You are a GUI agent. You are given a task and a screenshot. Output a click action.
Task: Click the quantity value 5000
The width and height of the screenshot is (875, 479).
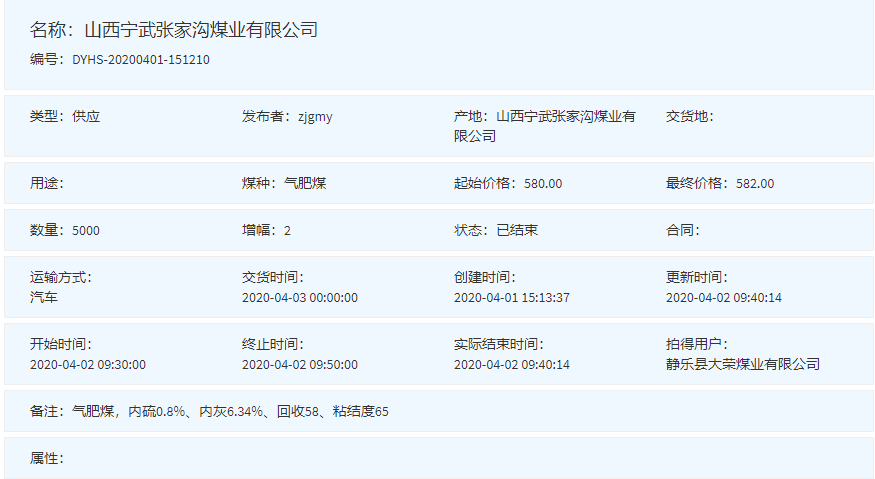pos(86,230)
